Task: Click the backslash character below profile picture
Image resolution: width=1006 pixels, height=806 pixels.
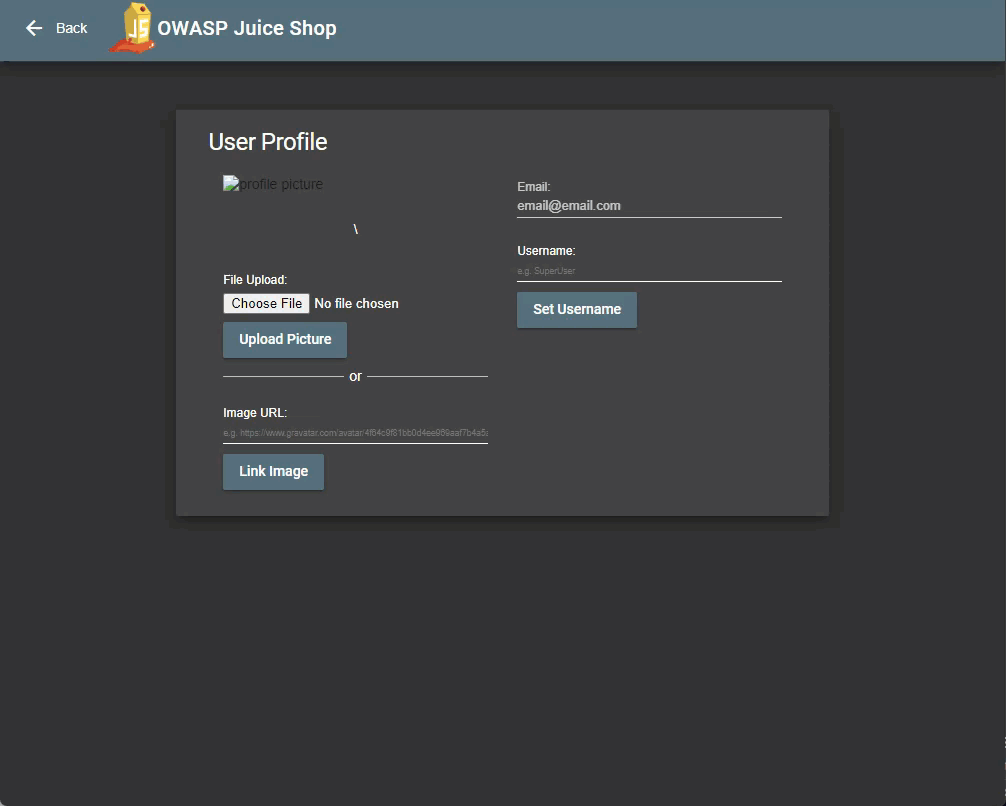Action: point(355,230)
